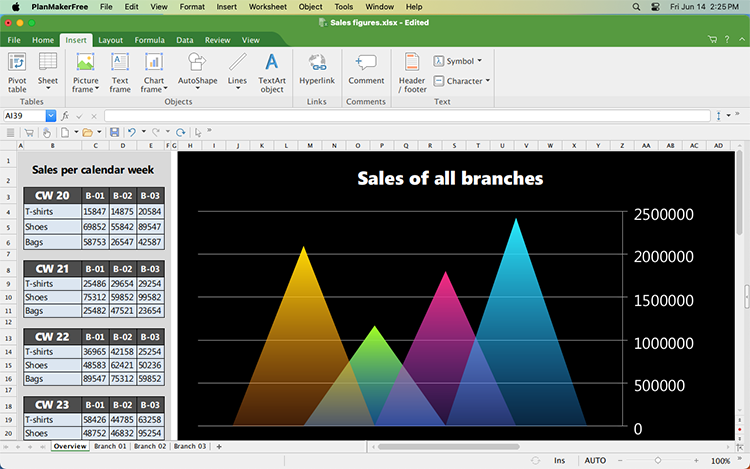Open the Tools menu
The width and height of the screenshot is (750, 469).
click(x=343, y=7)
